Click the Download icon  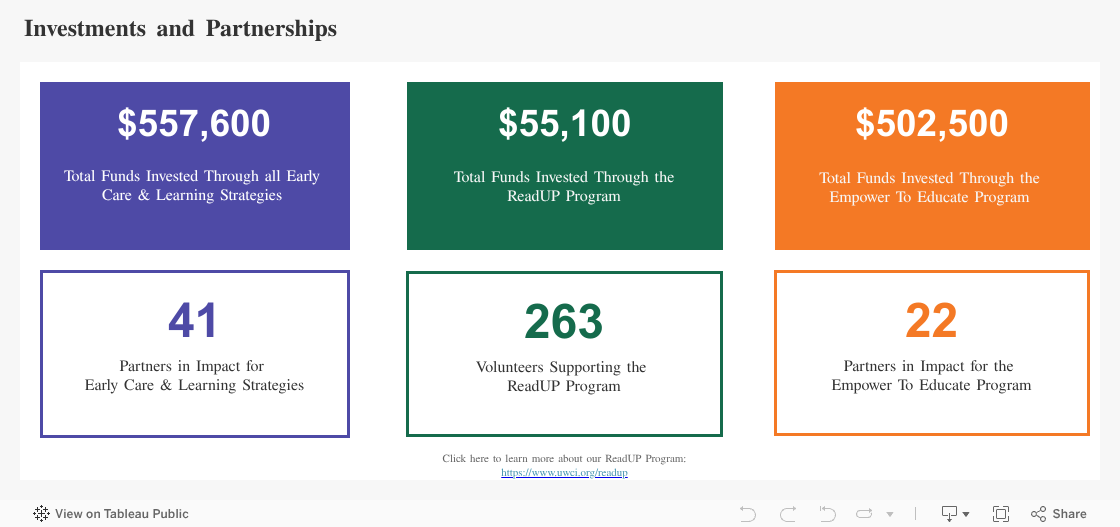point(949,514)
